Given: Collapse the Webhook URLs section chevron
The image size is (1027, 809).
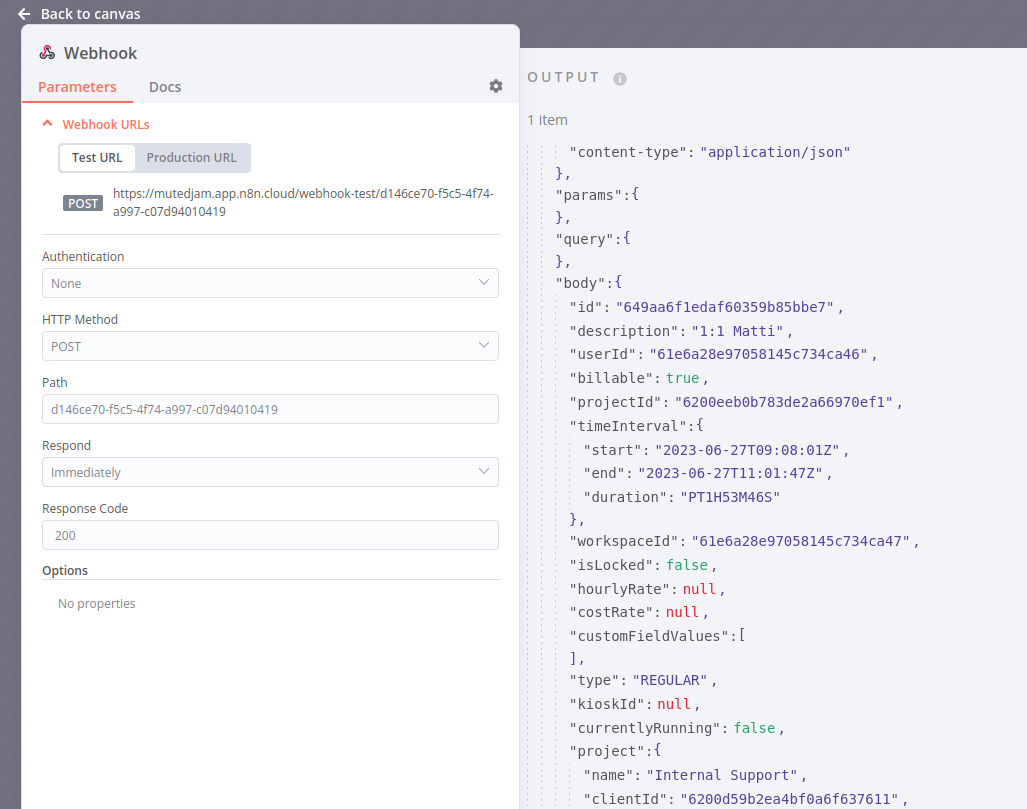Looking at the screenshot, I should point(46,124).
